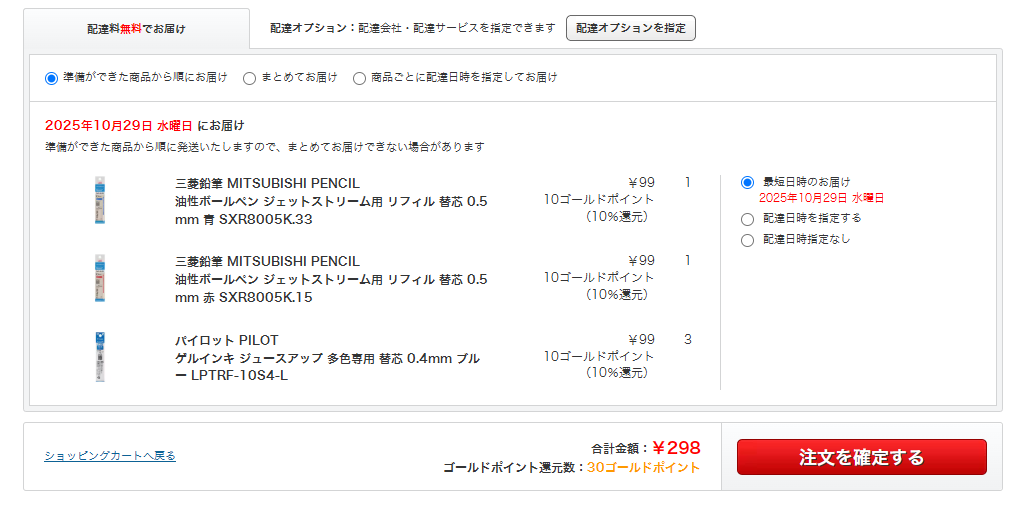The image size is (1023, 511).
Task: Select the まとめてお届け radio option
Action: 250,78
